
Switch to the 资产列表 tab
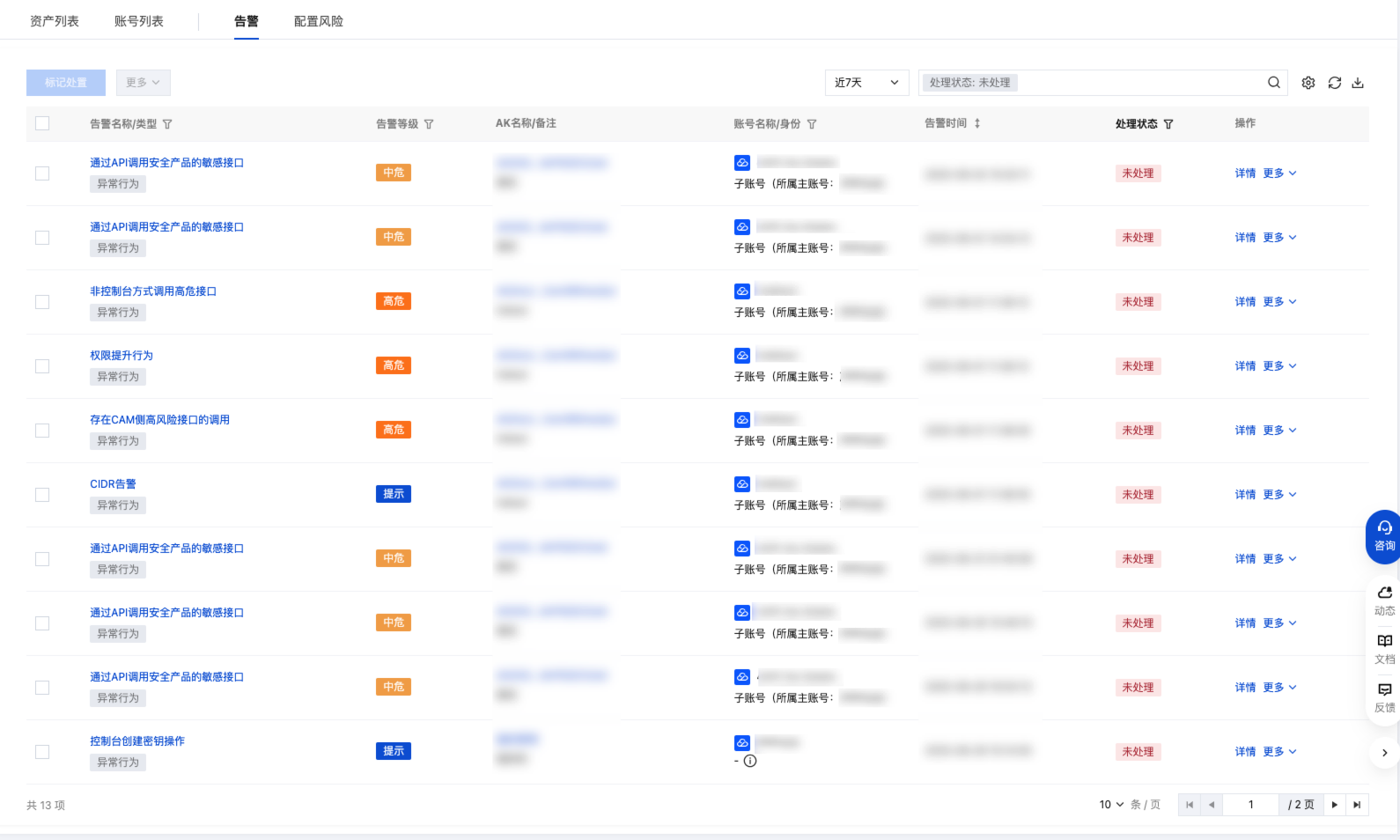tap(55, 21)
